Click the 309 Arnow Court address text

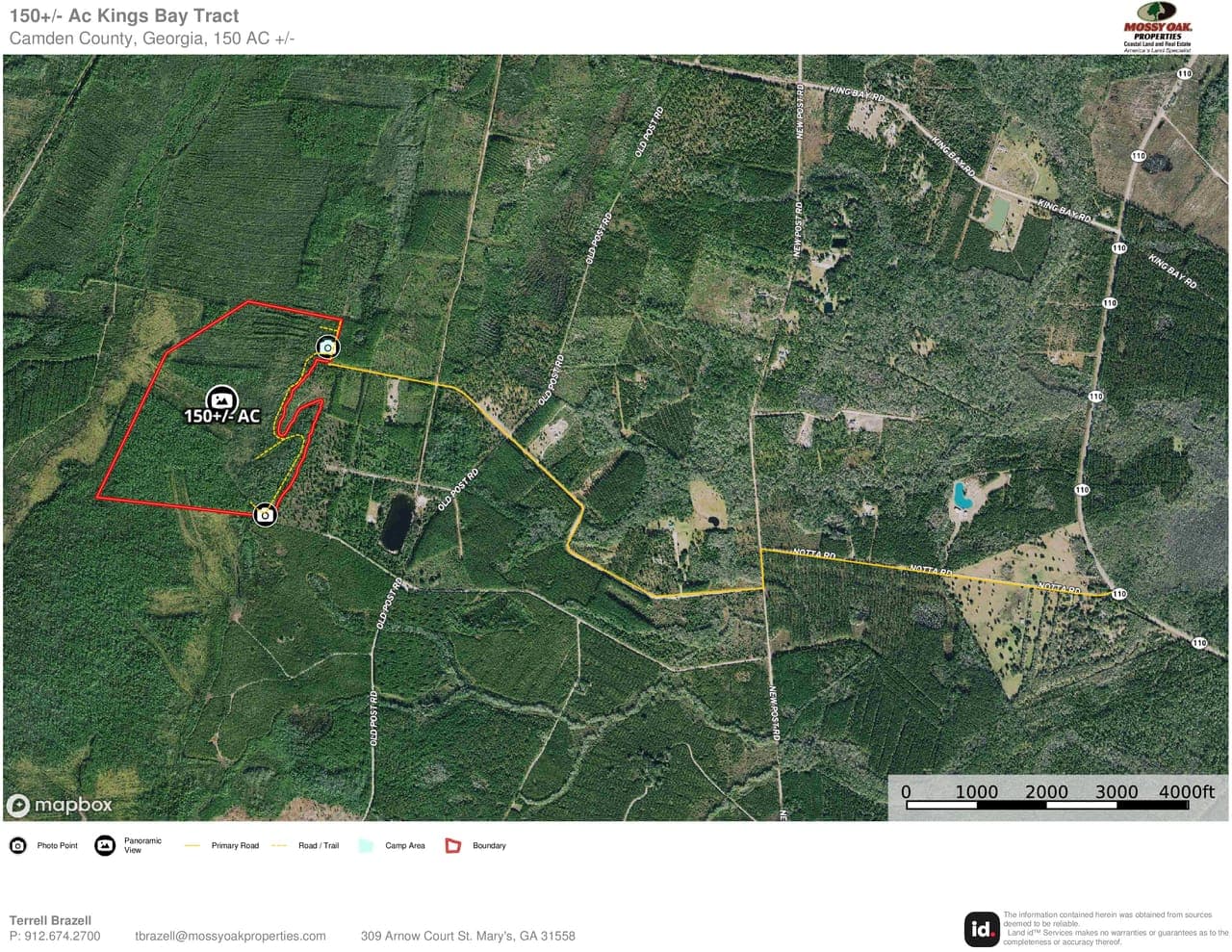pos(468,936)
